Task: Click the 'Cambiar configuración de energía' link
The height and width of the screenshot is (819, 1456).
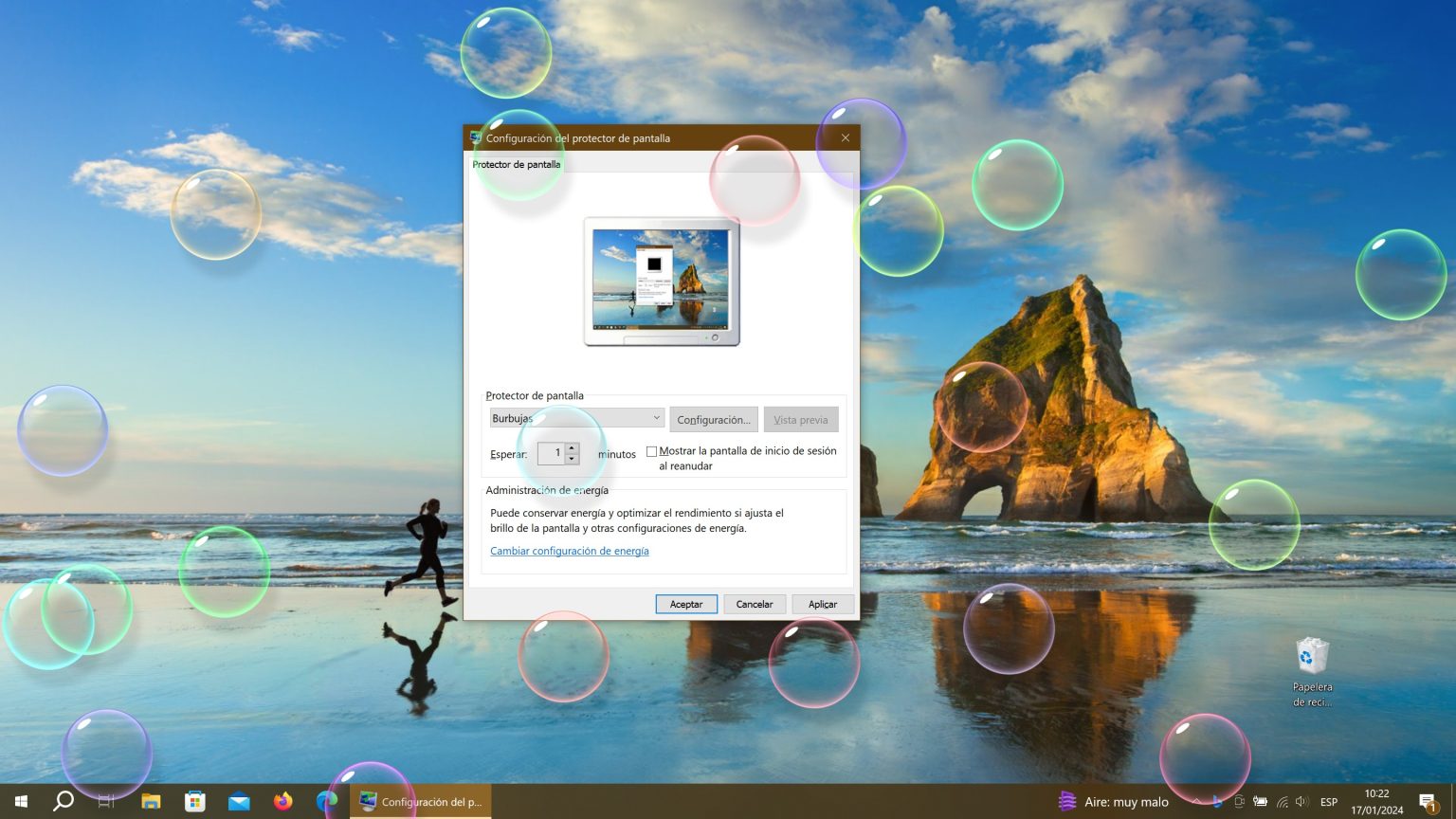Action: coord(569,551)
